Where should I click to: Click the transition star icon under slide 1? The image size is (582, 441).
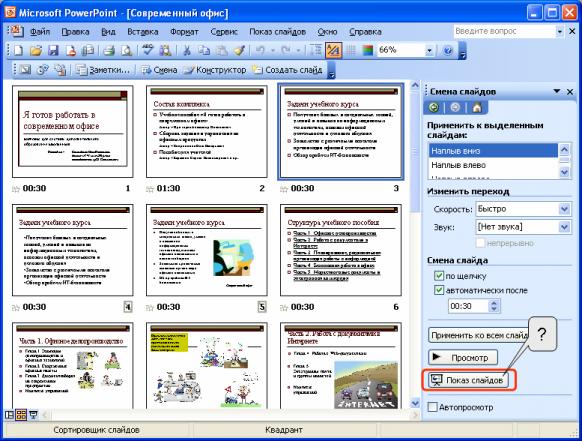click(16, 189)
